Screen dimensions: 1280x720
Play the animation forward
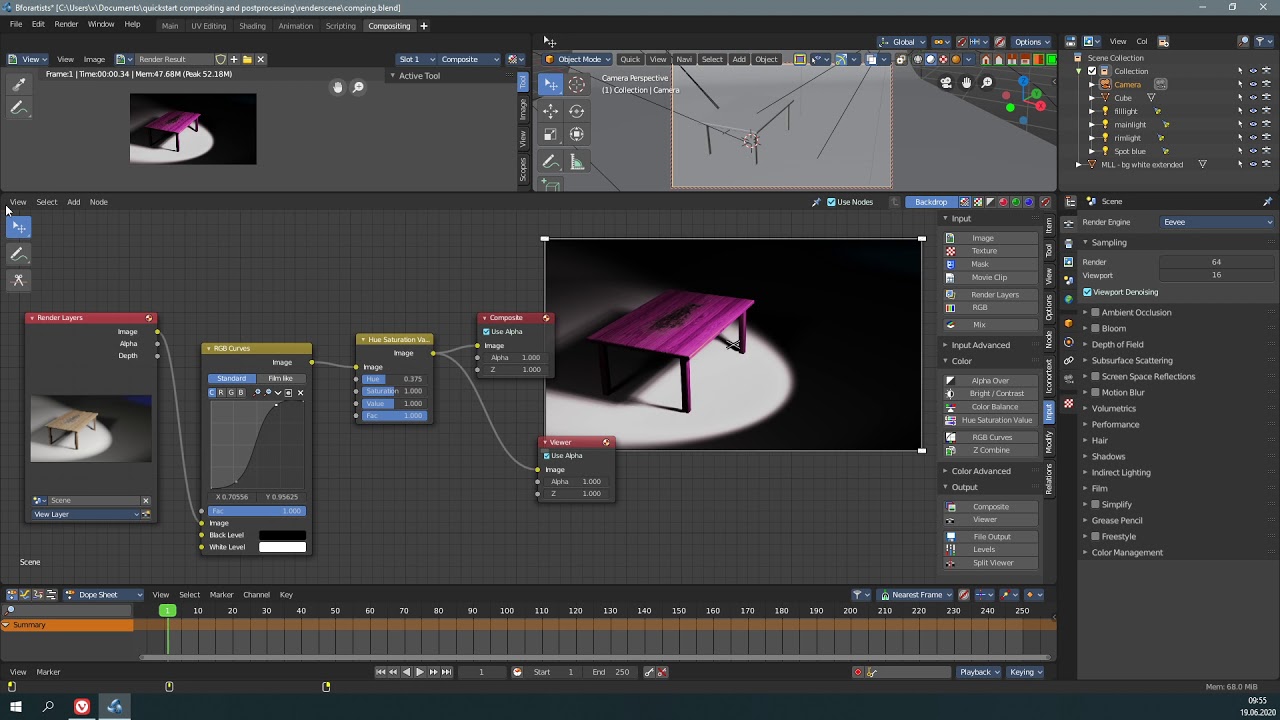419,672
